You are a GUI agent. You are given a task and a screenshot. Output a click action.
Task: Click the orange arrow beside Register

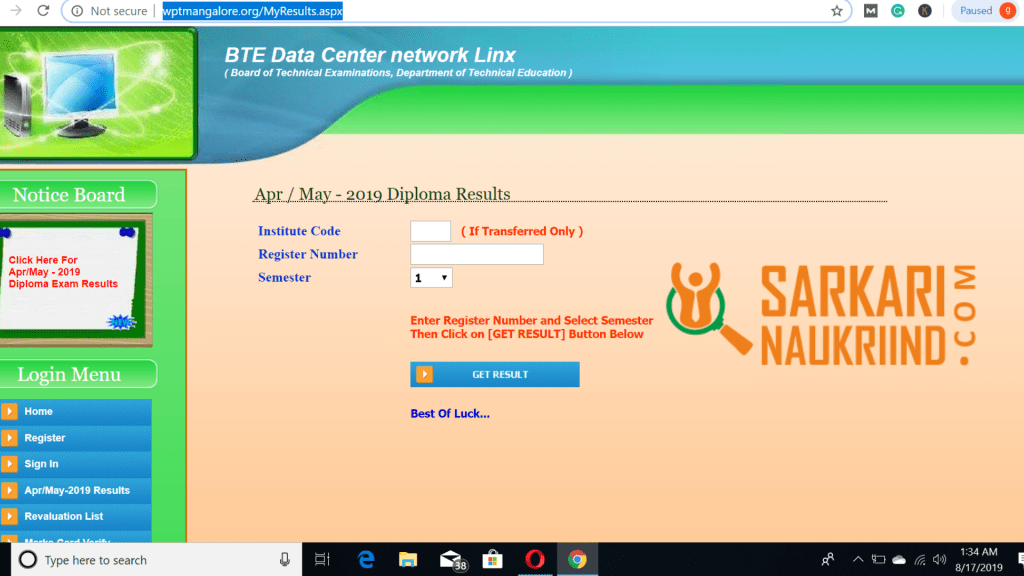pos(9,438)
